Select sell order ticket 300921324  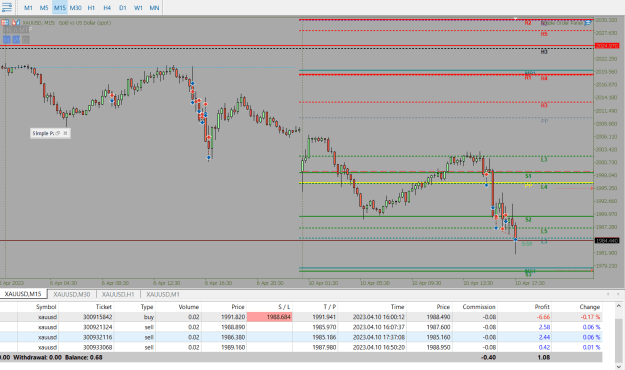click(301, 327)
